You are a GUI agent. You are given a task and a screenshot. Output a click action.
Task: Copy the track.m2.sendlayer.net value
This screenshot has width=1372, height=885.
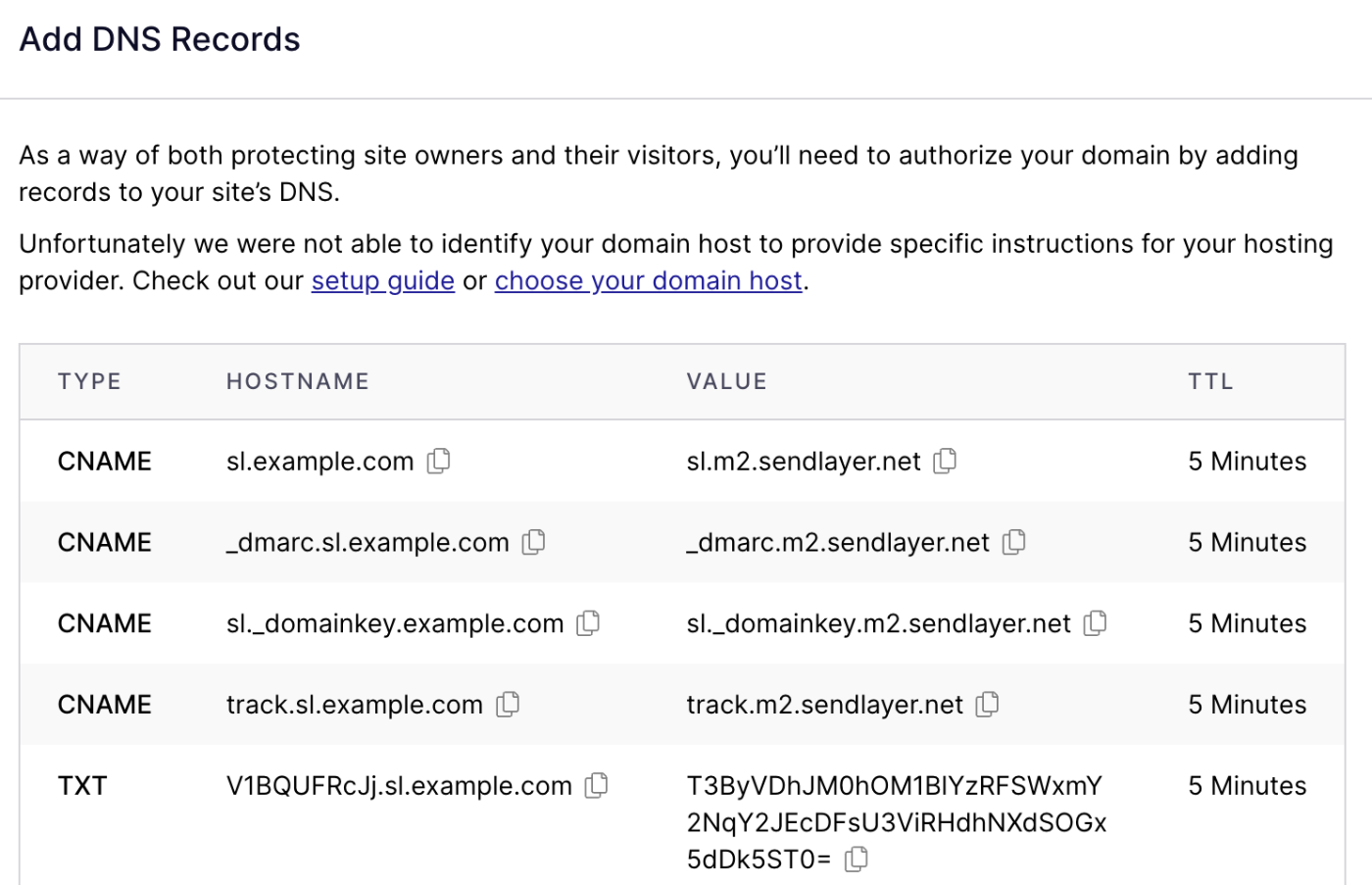point(987,704)
